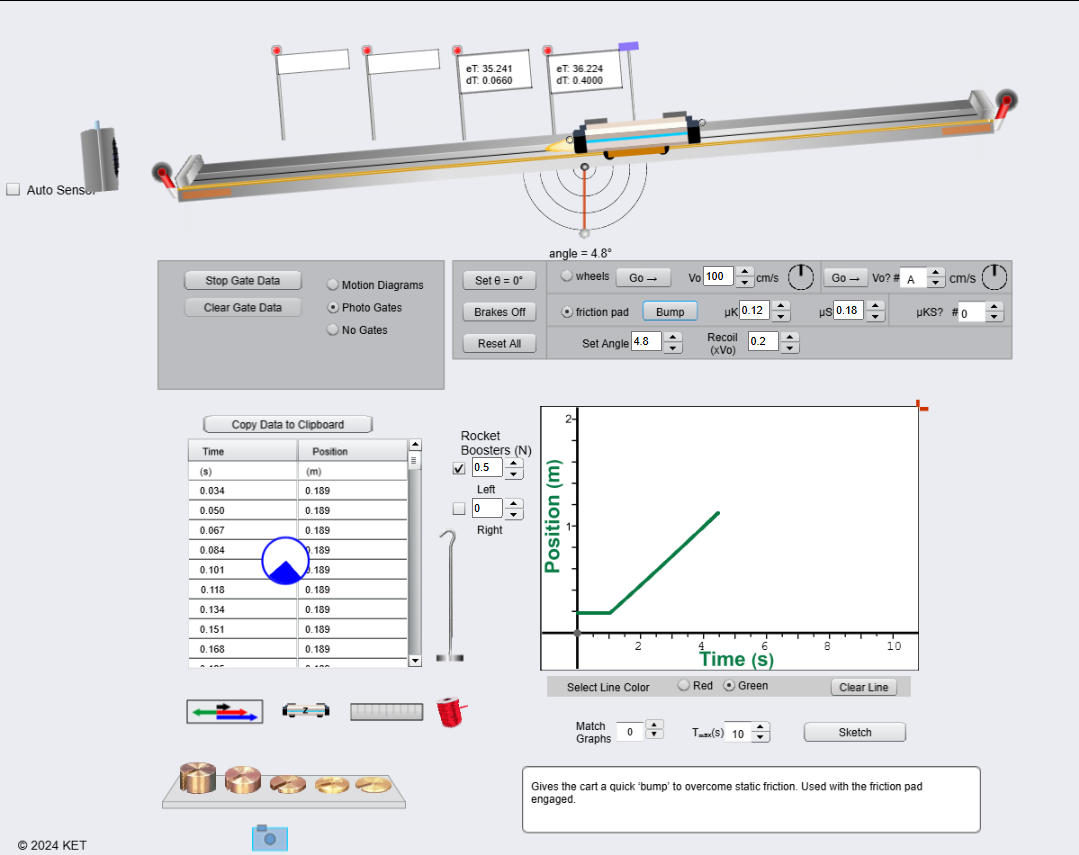This screenshot has height=855, width=1079.
Task: Click the Stop Gate Data button
Action: click(242, 281)
